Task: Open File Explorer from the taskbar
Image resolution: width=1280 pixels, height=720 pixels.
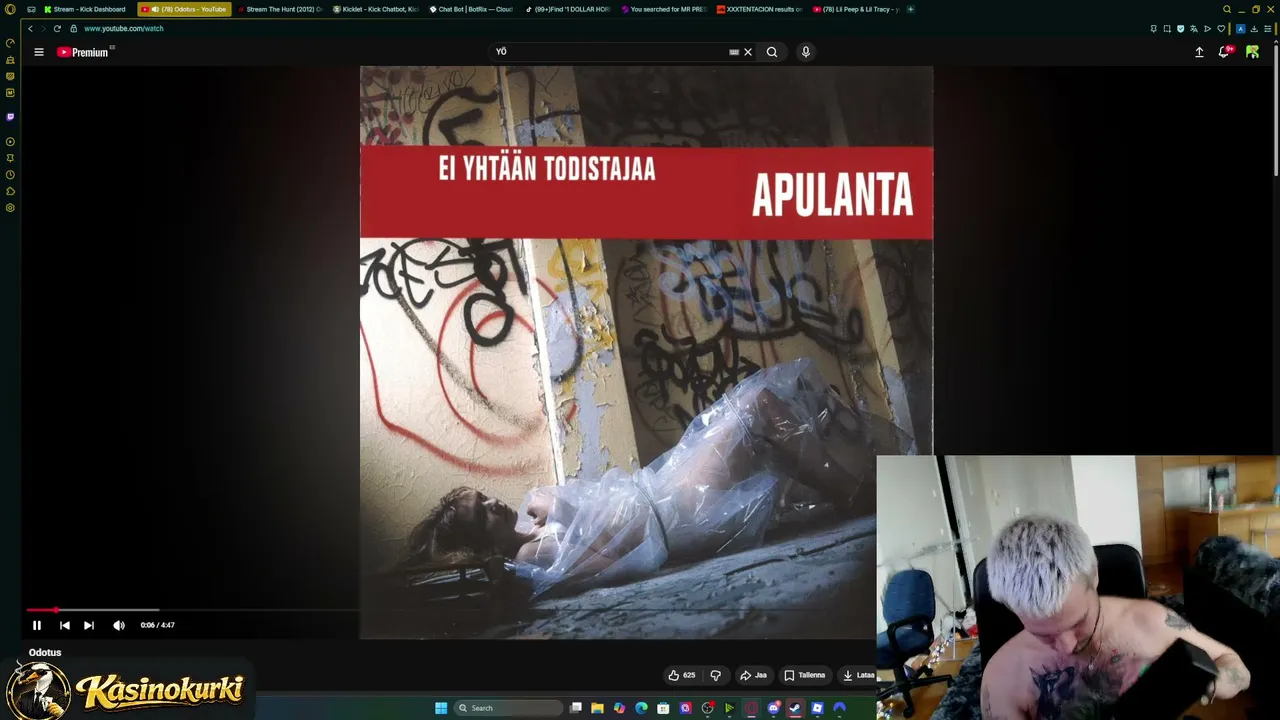Action: pyautogui.click(x=597, y=708)
